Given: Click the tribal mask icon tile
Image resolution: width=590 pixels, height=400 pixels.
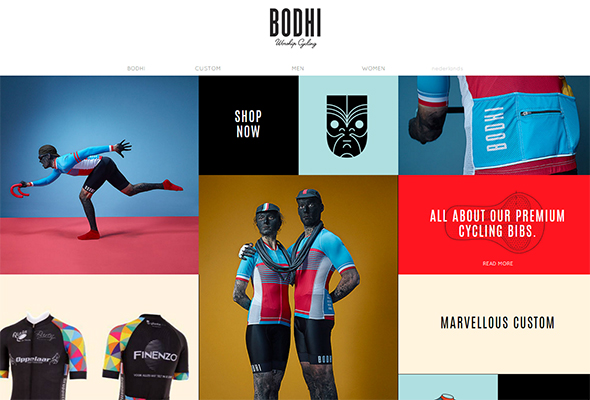Looking at the screenshot, I should [x=348, y=125].
